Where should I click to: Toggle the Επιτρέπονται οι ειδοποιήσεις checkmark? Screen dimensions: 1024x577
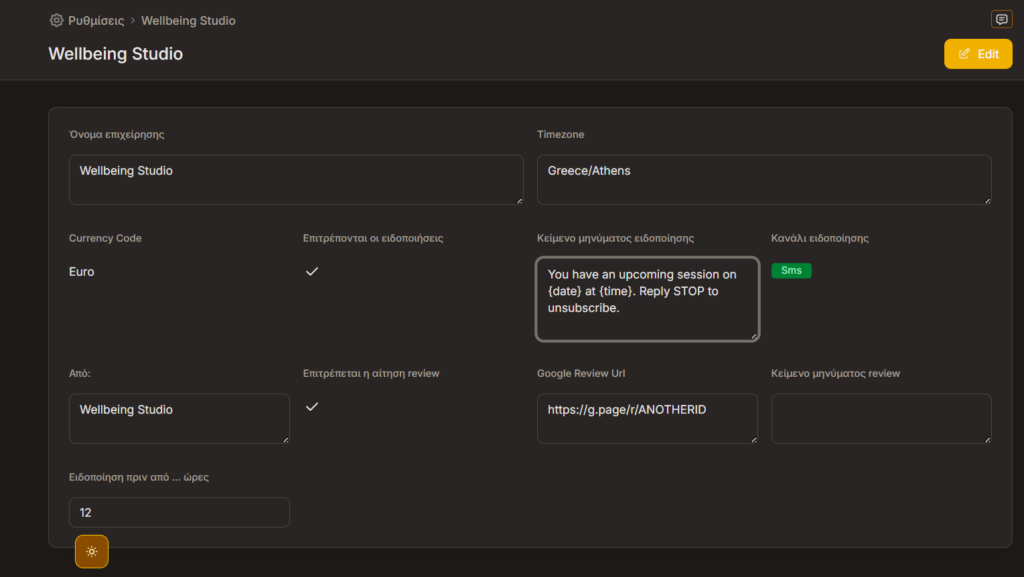pos(312,271)
